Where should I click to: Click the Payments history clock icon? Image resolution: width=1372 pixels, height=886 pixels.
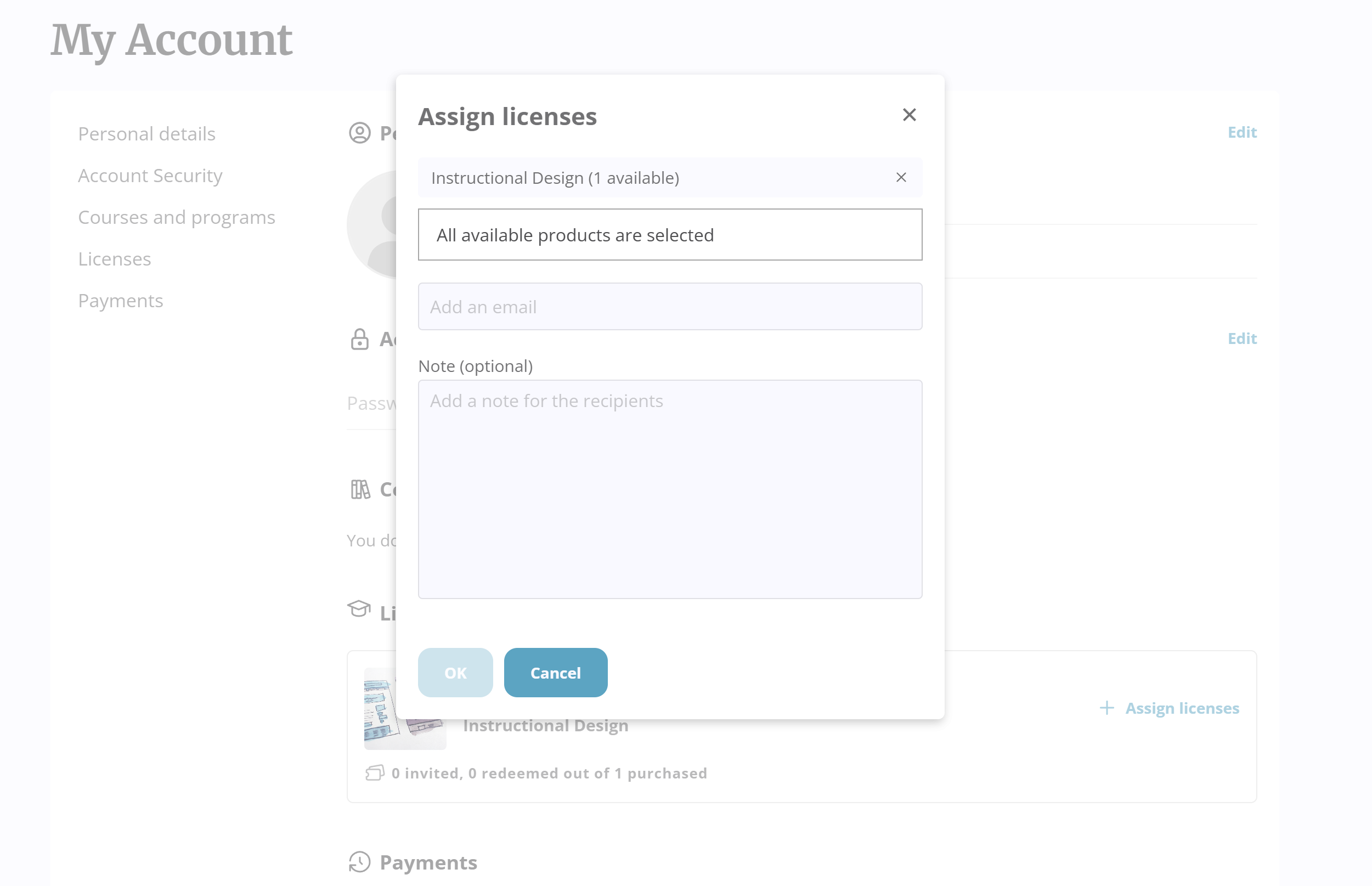[x=359, y=862]
